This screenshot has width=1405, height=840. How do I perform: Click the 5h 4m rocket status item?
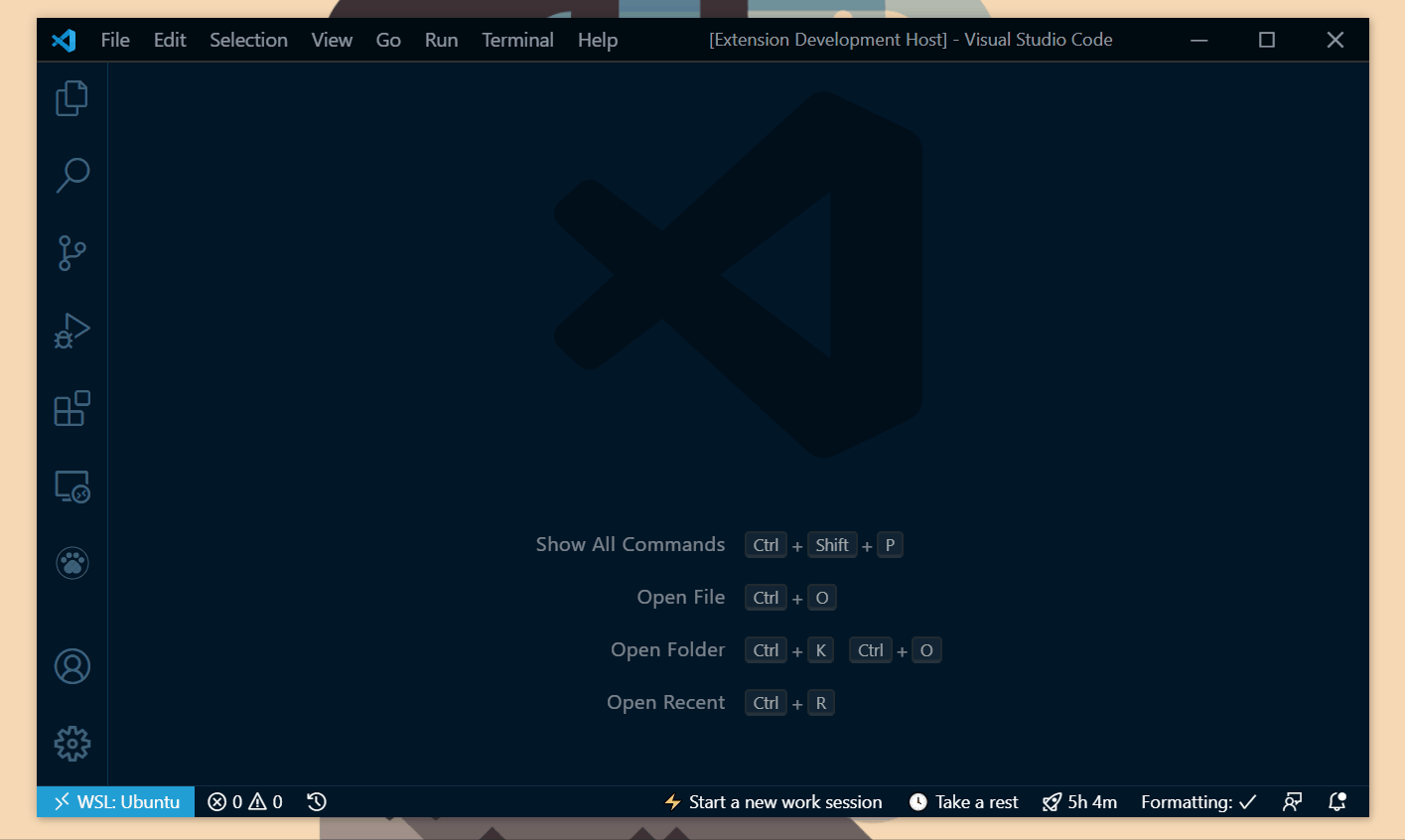pos(1079,801)
